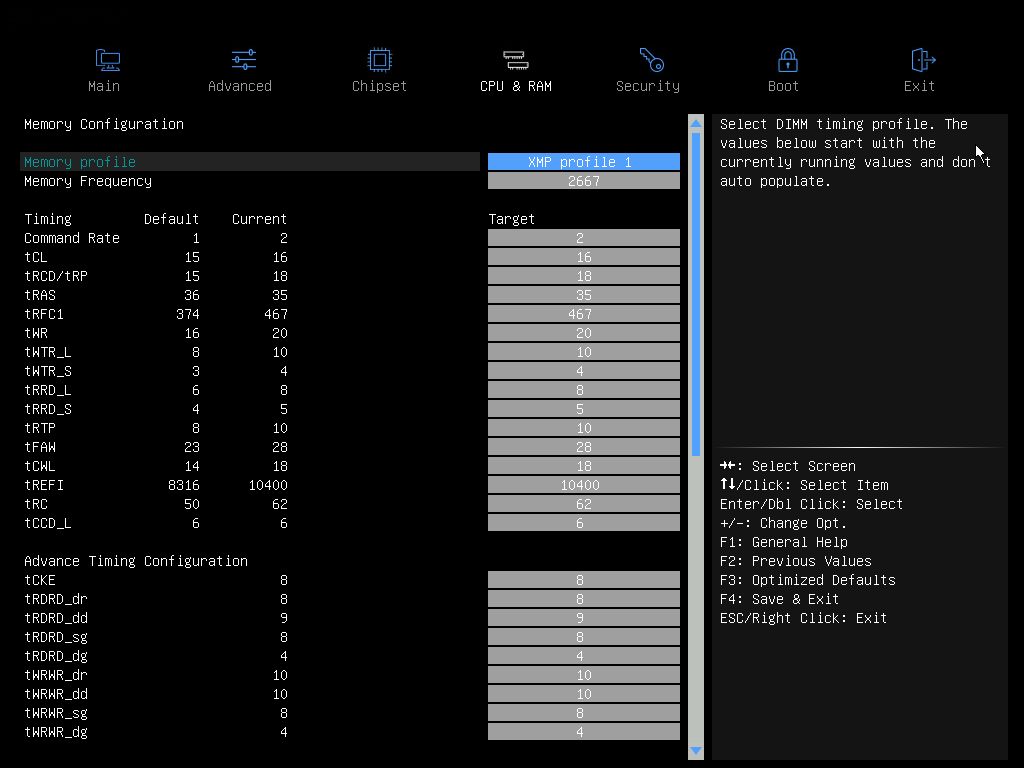Click the scrollbar down arrow
Image resolution: width=1024 pixels, height=768 pixels.
point(696,751)
